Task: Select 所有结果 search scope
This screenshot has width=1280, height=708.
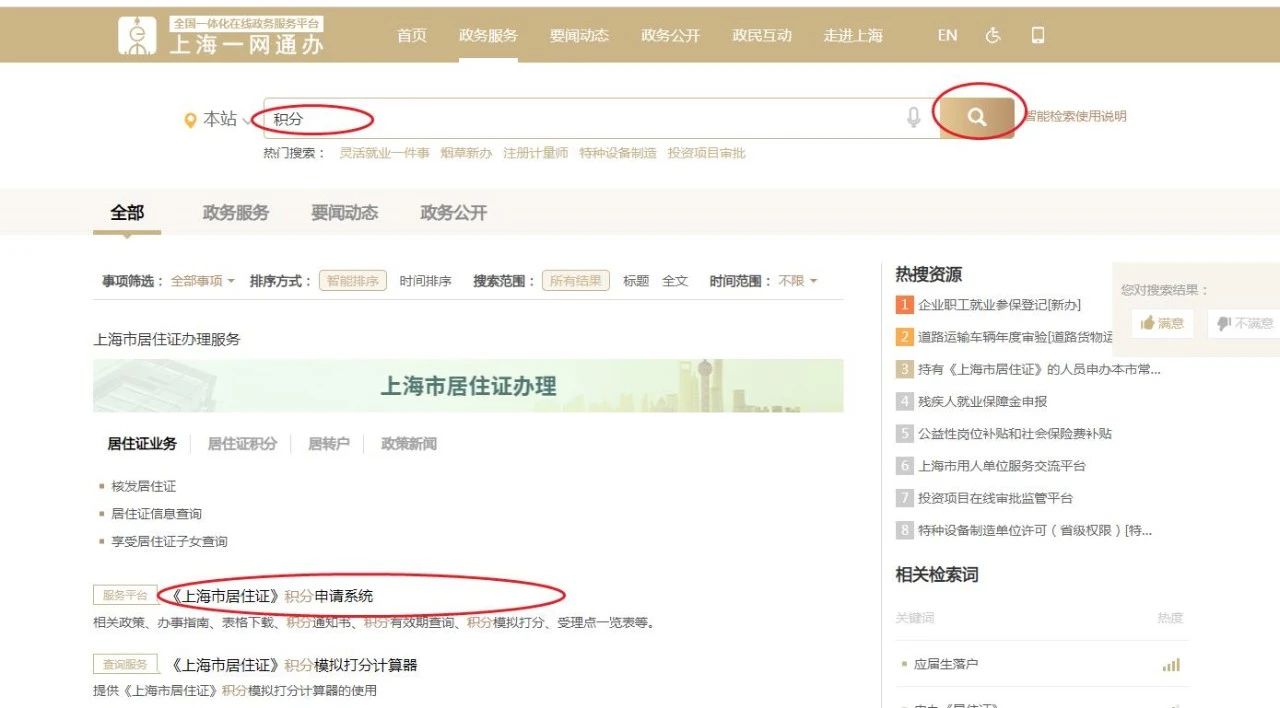Action: (x=576, y=281)
